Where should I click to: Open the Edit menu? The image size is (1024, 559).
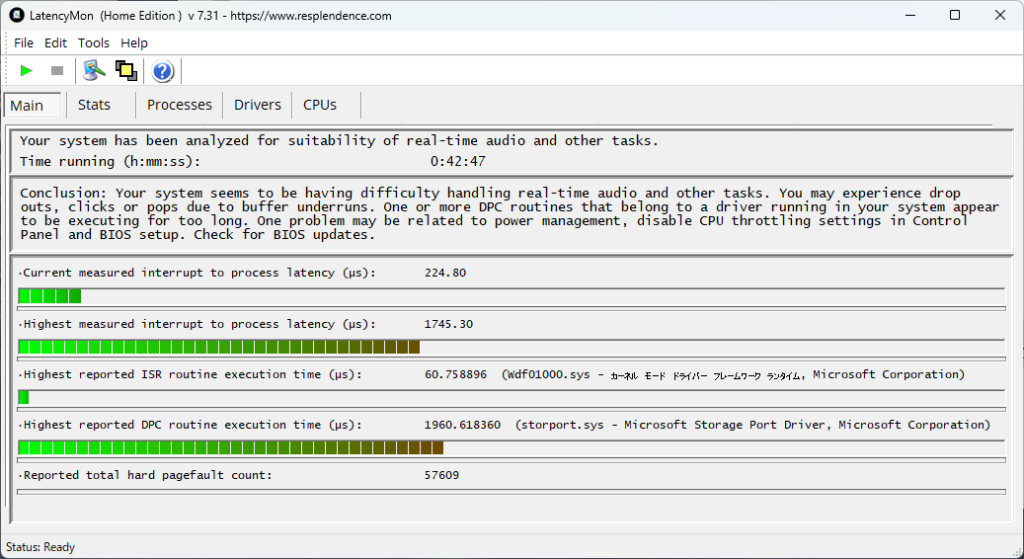tap(56, 43)
